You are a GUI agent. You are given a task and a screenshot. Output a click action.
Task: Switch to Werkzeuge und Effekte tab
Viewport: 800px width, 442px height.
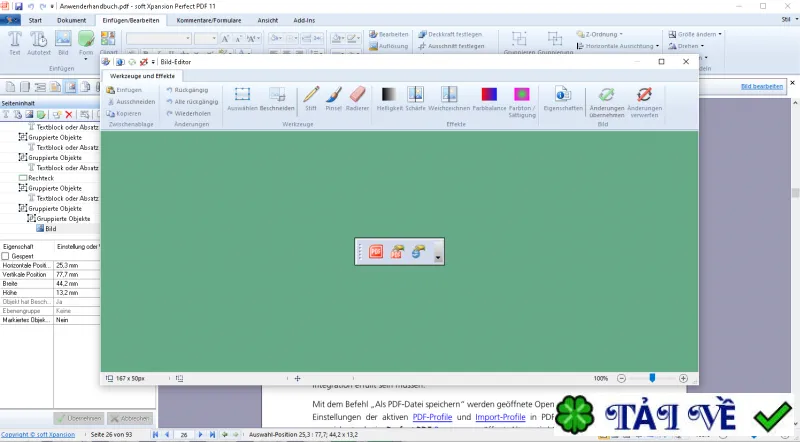click(142, 76)
